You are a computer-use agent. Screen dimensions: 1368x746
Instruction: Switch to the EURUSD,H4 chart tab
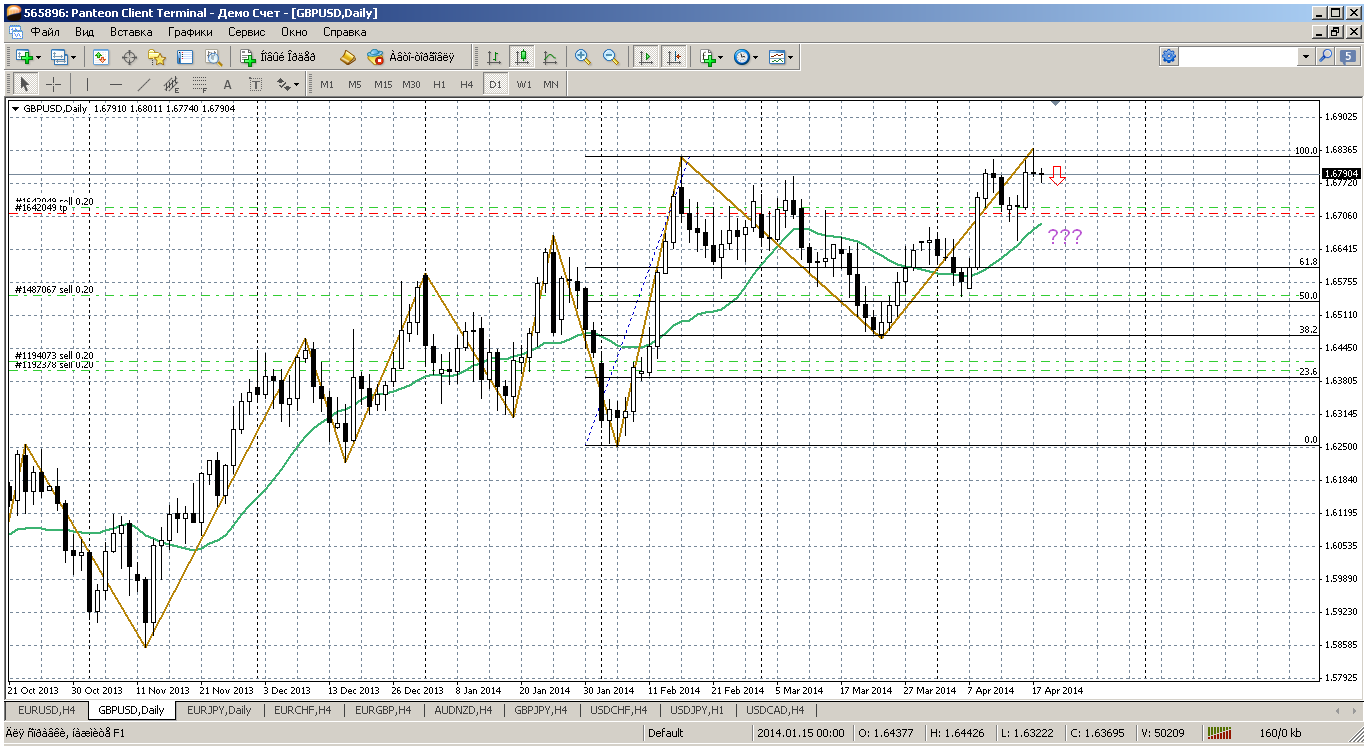(x=47, y=710)
